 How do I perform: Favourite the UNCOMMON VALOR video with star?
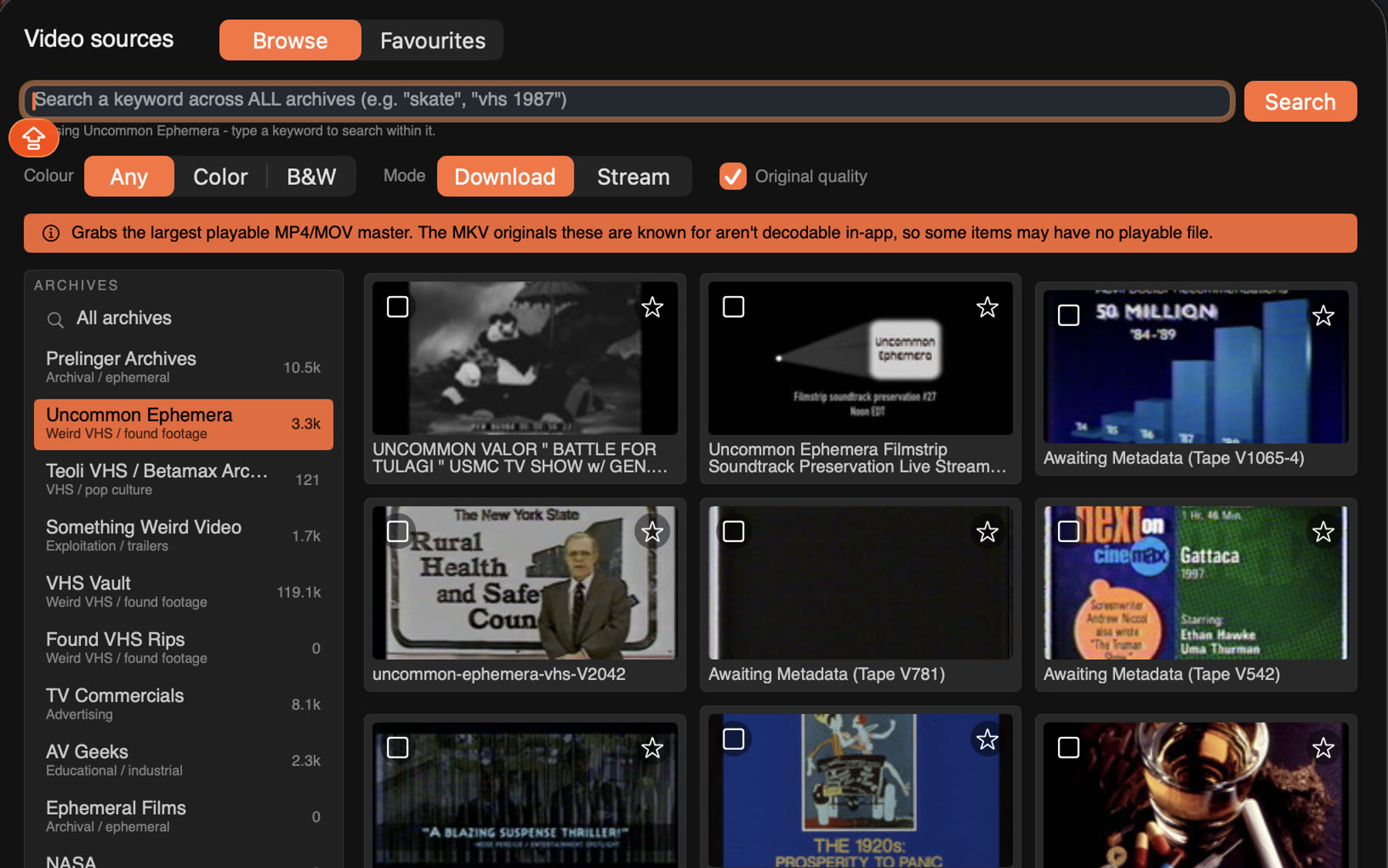coord(652,308)
